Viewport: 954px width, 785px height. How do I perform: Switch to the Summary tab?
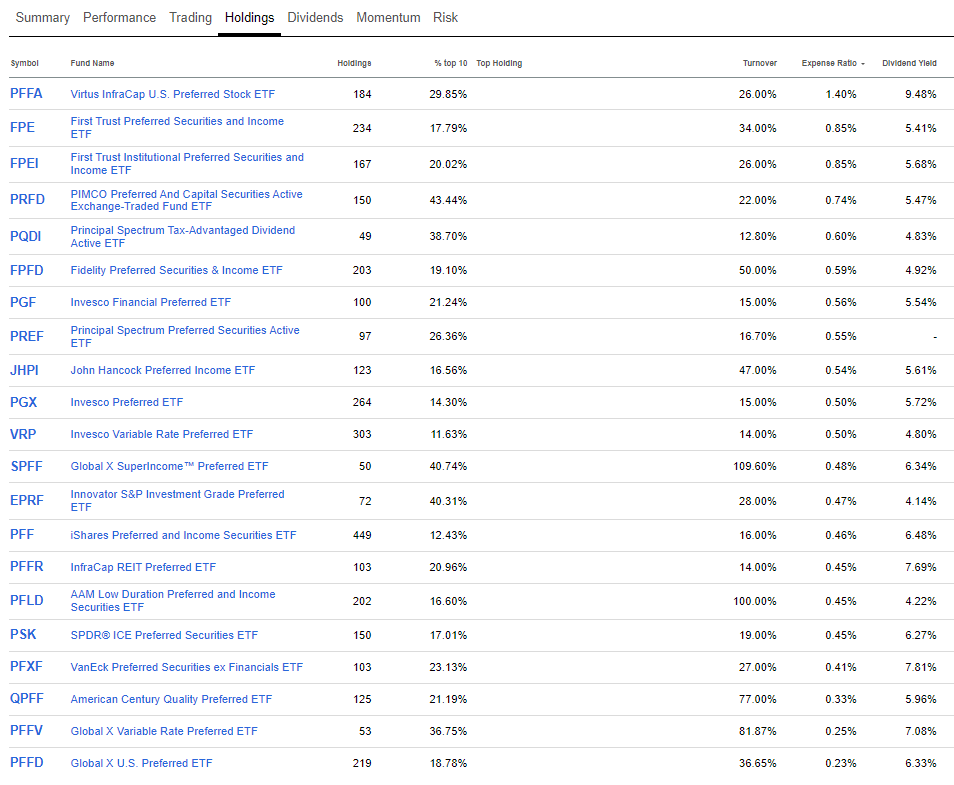coord(42,17)
